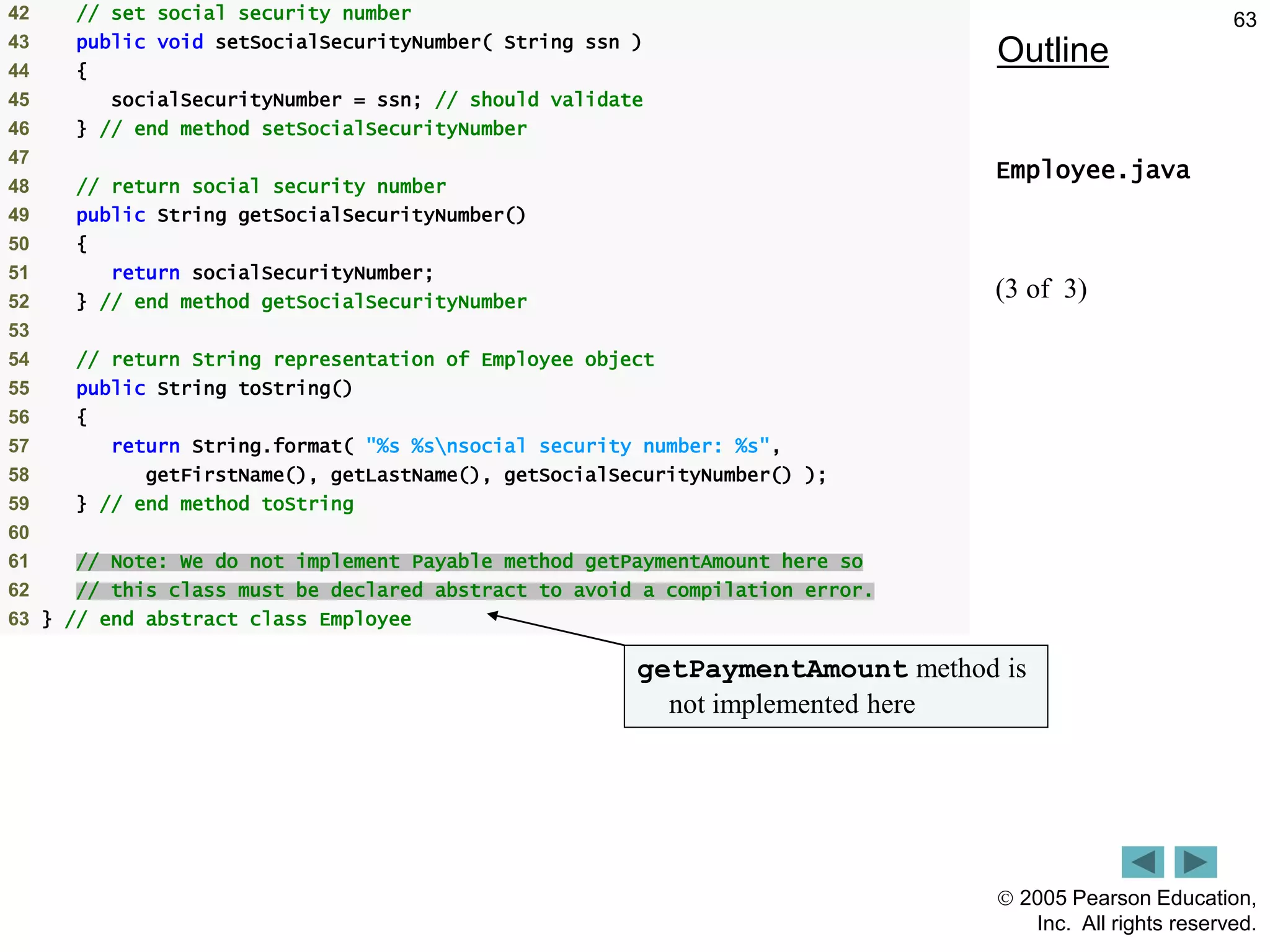Click the slide number 63 in the corner
This screenshot has width=1270, height=952.
pos(1244,20)
